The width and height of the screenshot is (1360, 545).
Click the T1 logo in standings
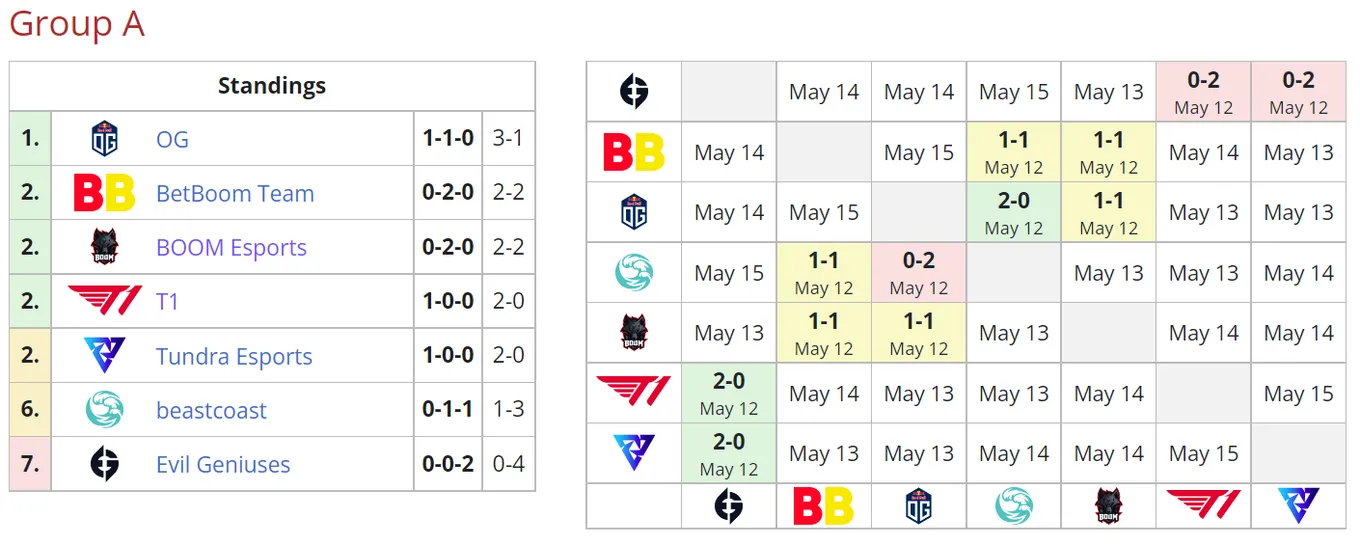click(104, 301)
